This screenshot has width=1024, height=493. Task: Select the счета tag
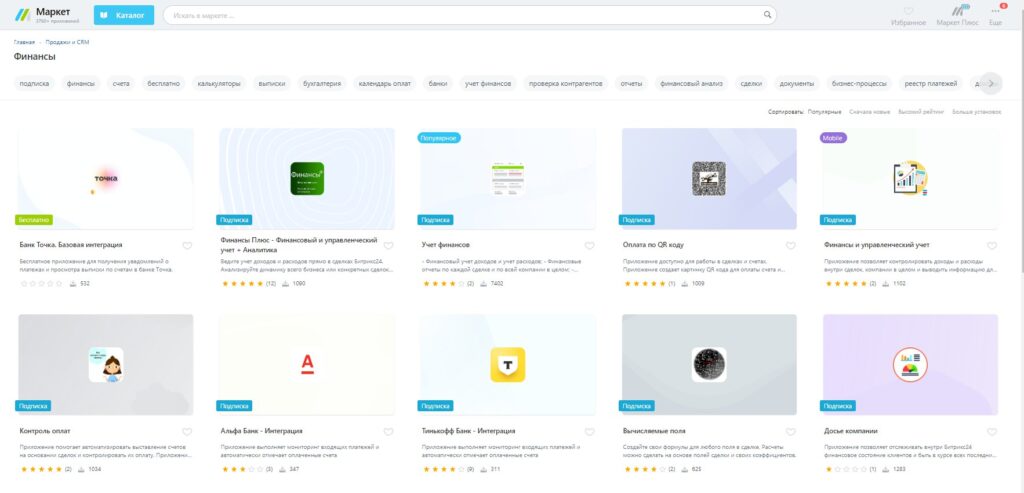121,84
